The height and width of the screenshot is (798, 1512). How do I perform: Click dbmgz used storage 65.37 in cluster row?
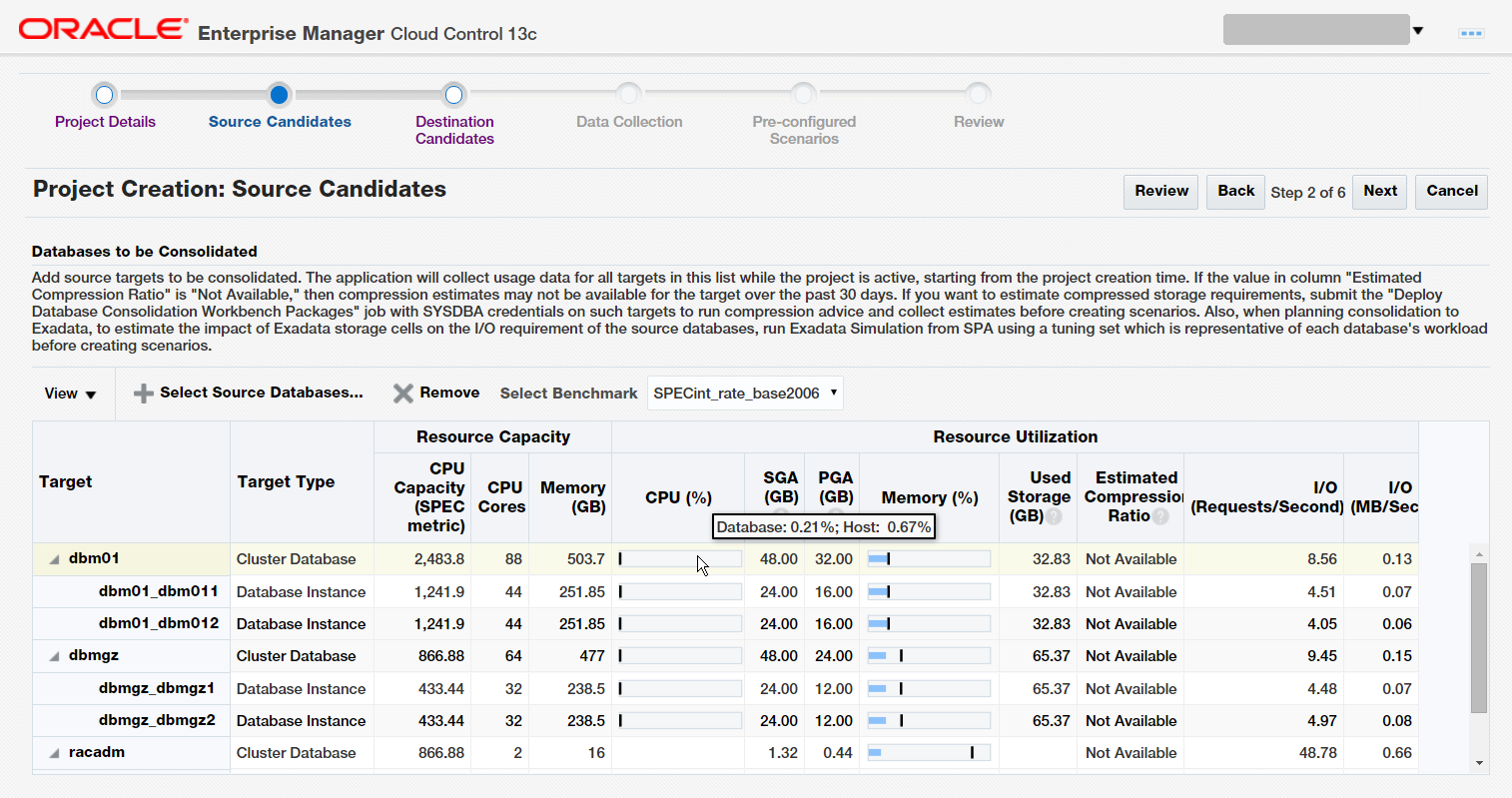pyautogui.click(x=1051, y=656)
